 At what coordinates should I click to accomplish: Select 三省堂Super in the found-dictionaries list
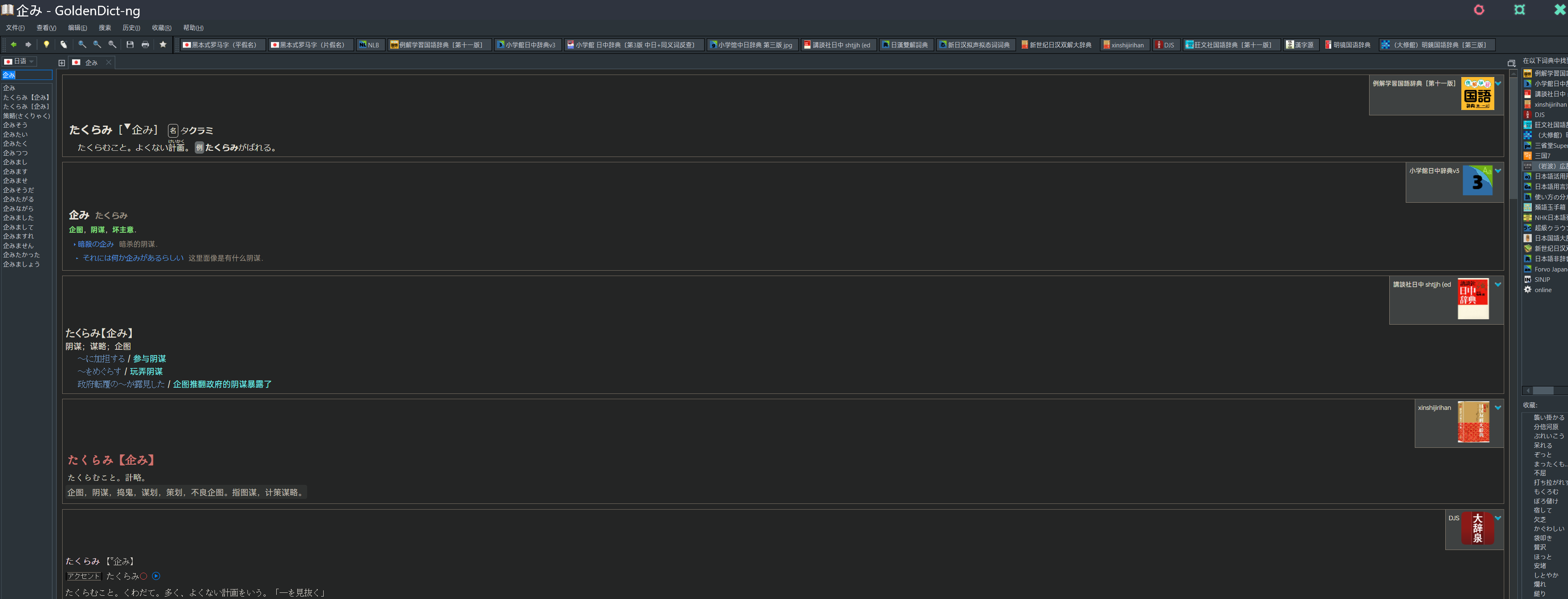pyautogui.click(x=1545, y=145)
